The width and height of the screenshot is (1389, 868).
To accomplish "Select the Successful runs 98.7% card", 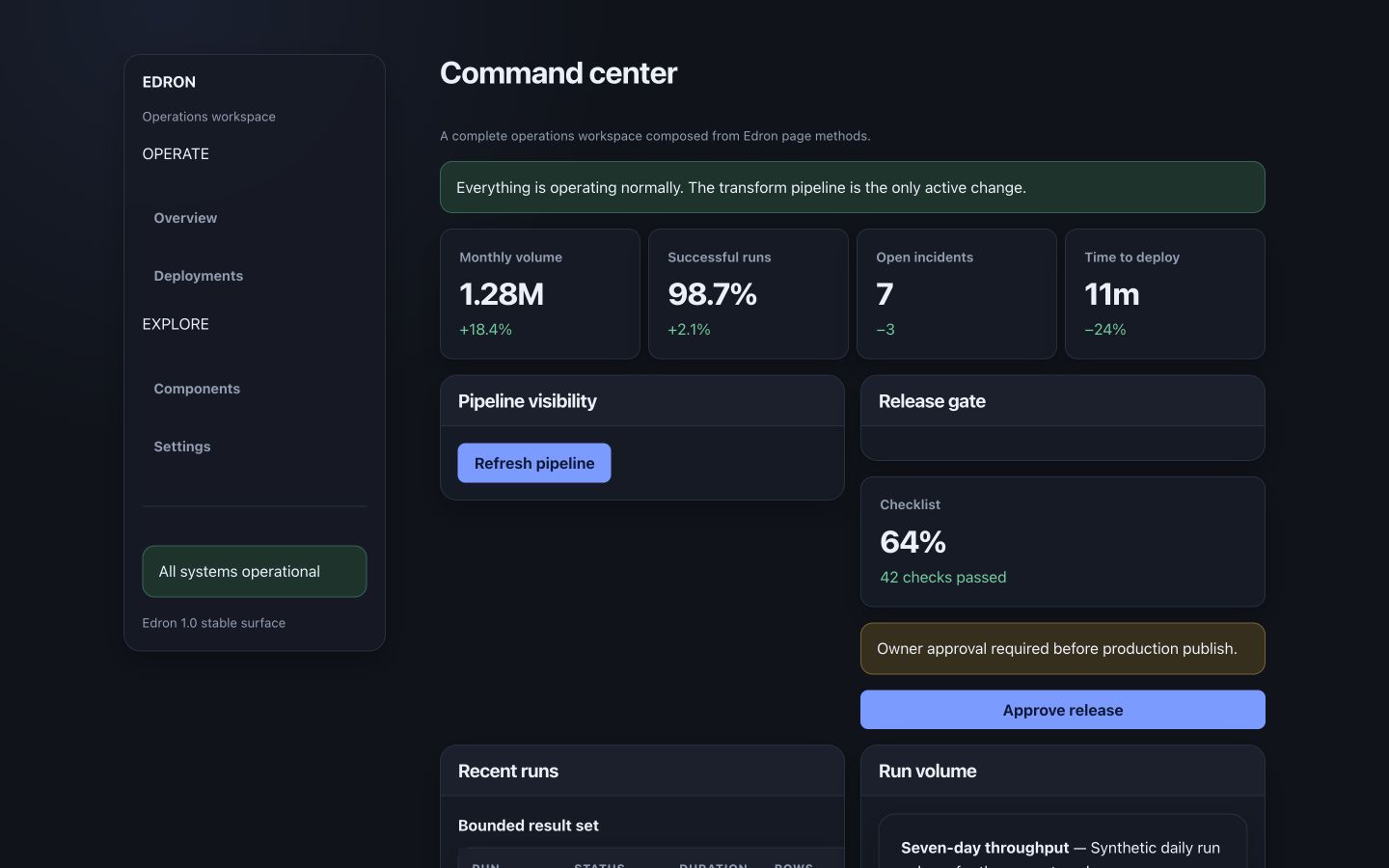I will pyautogui.click(x=749, y=294).
